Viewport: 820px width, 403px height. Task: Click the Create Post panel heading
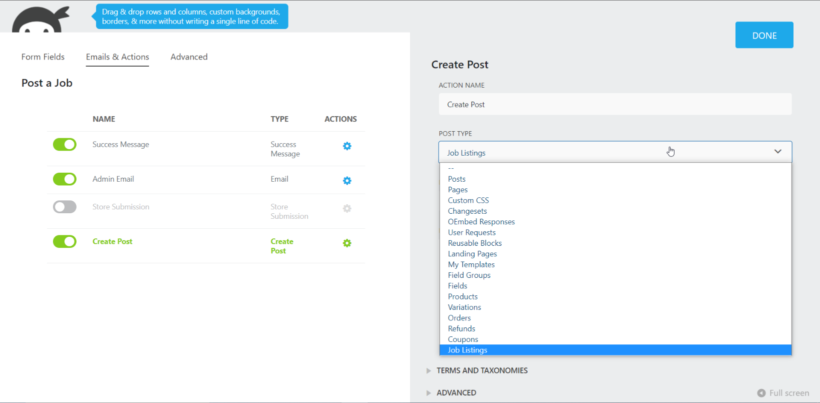pos(460,65)
